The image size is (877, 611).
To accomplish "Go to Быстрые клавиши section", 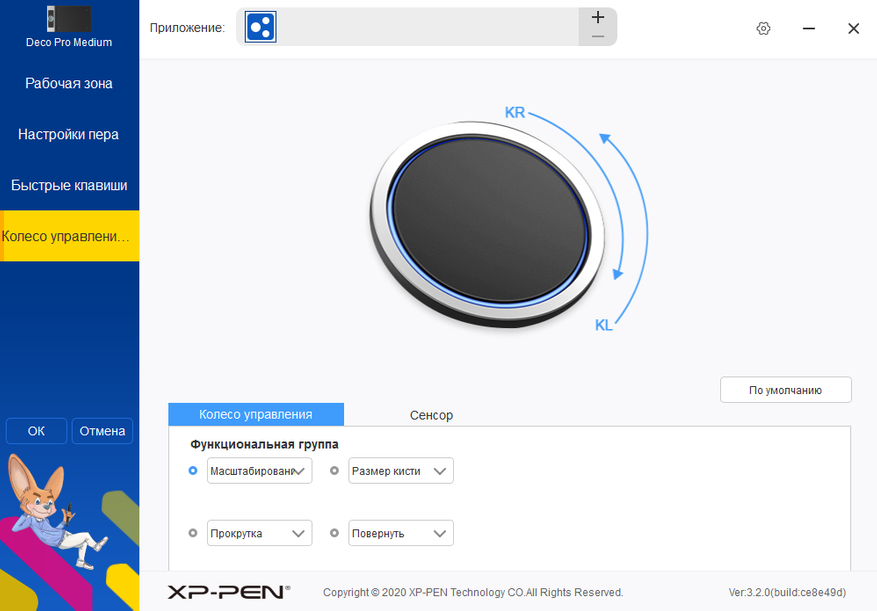I will click(69, 185).
